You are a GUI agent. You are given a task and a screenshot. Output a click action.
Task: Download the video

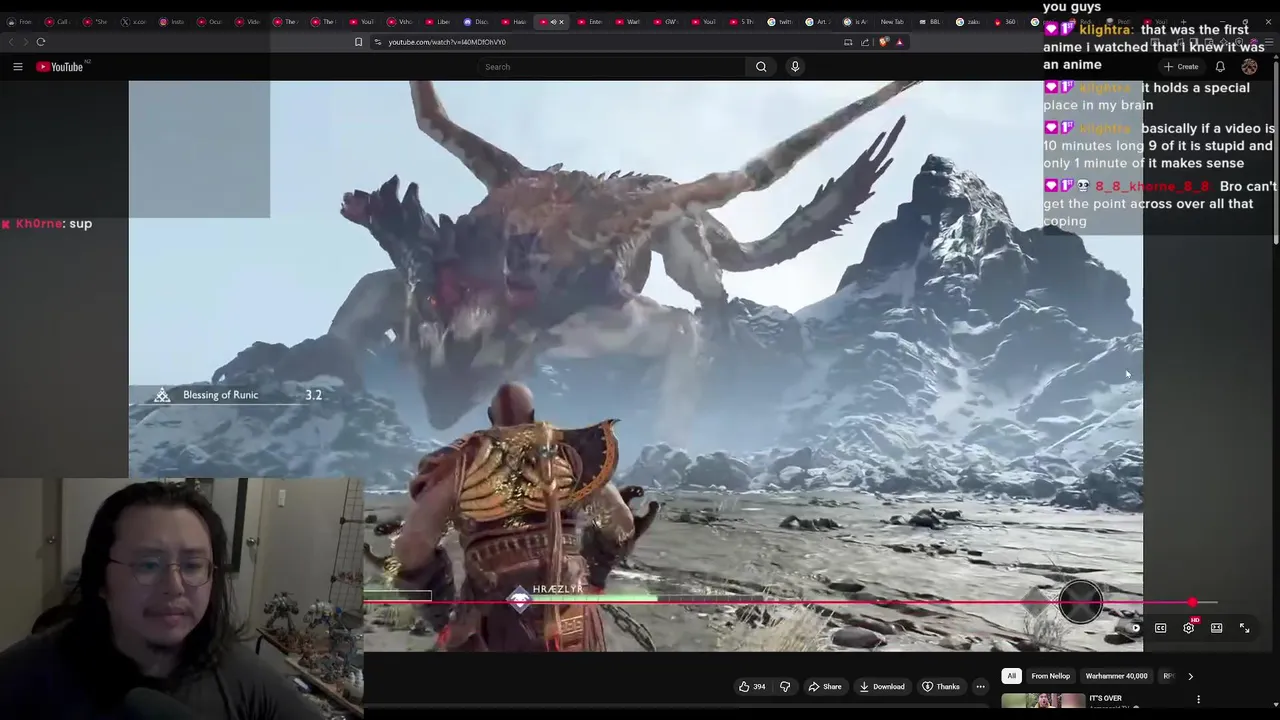click(881, 687)
